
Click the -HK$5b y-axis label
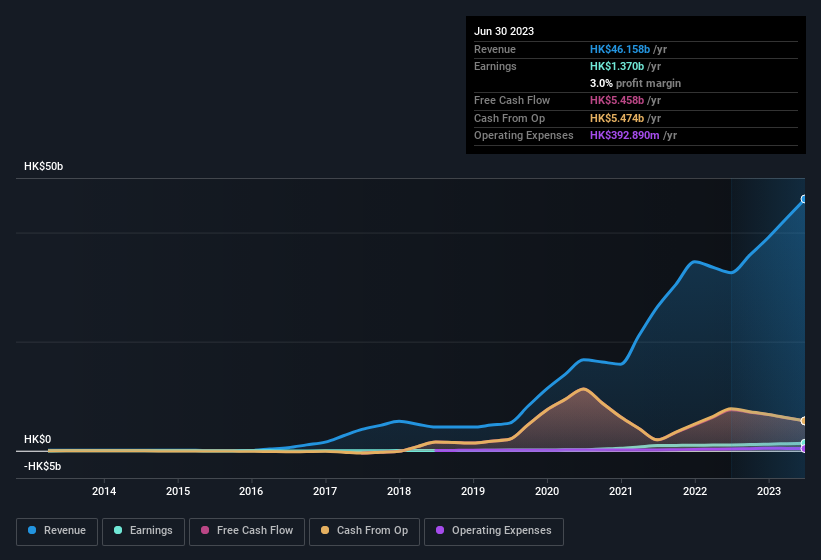(x=42, y=466)
